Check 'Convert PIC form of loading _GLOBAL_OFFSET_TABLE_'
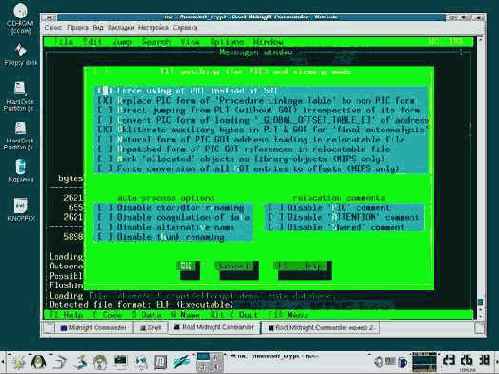 pyautogui.click(x=105, y=120)
